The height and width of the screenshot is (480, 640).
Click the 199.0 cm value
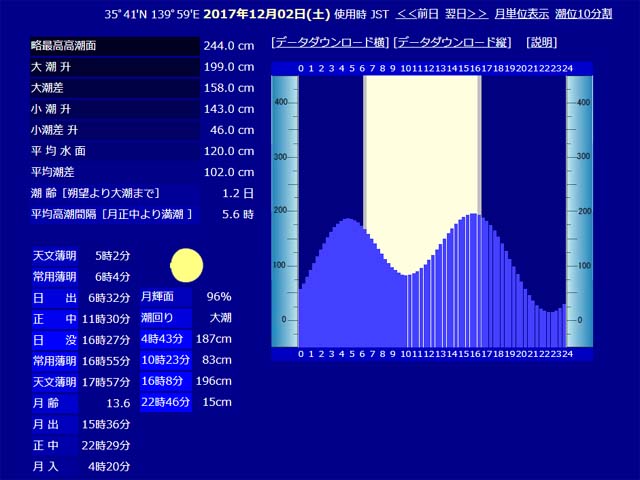click(x=229, y=67)
